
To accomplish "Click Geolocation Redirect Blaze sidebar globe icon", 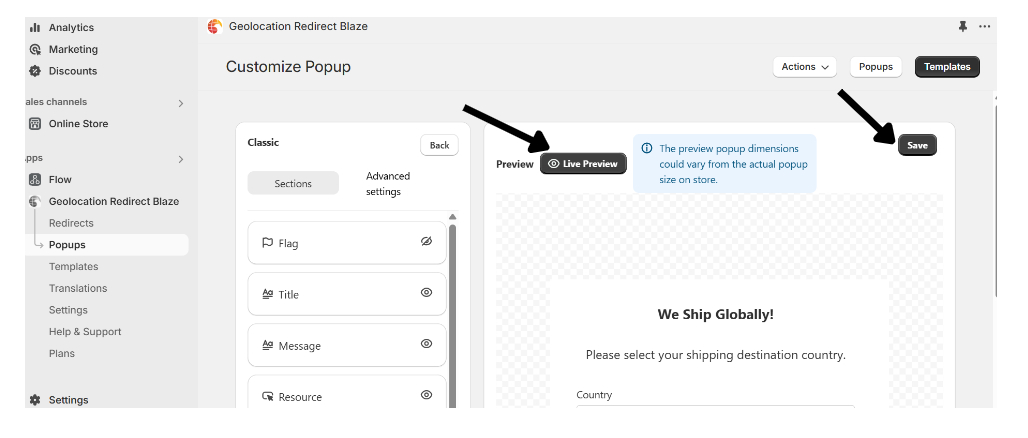I will 35,201.
